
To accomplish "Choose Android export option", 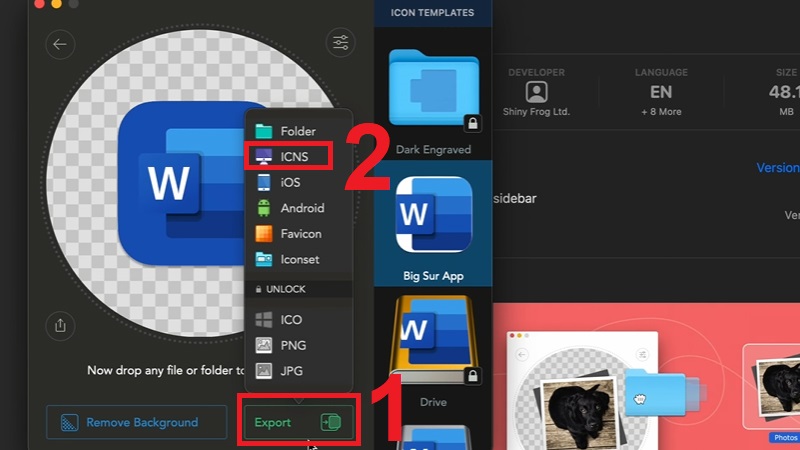I will pos(298,208).
